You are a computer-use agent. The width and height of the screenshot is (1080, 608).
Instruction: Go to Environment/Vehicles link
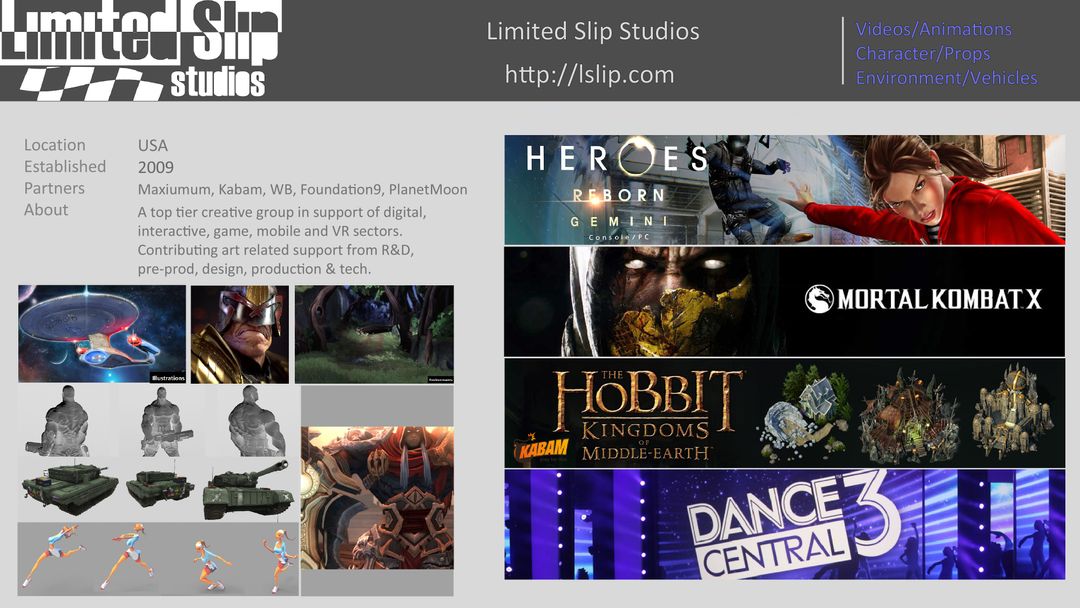tap(946, 77)
